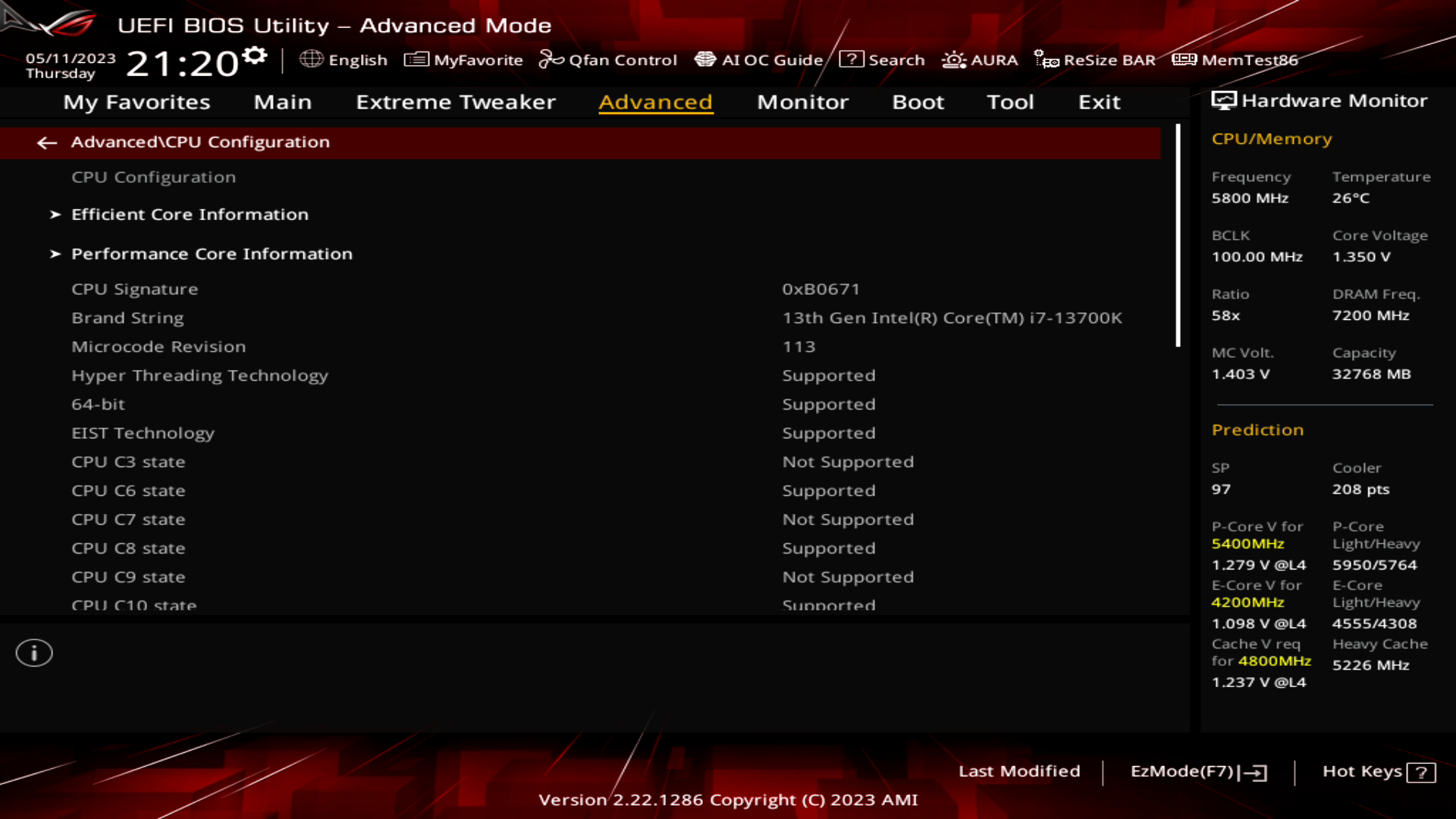
Task: Open Qfan Control fan icon
Action: pos(551,59)
